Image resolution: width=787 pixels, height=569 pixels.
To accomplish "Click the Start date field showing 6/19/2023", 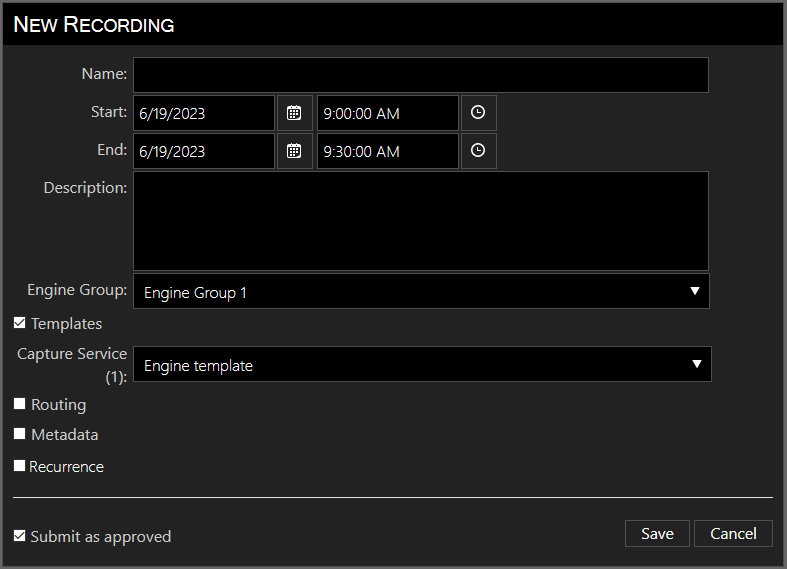I will tap(204, 113).
